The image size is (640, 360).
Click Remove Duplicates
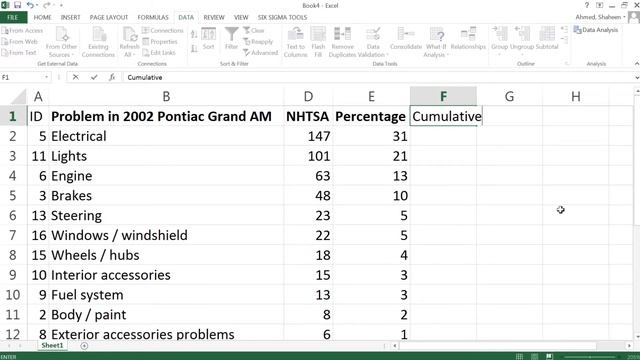[342, 42]
